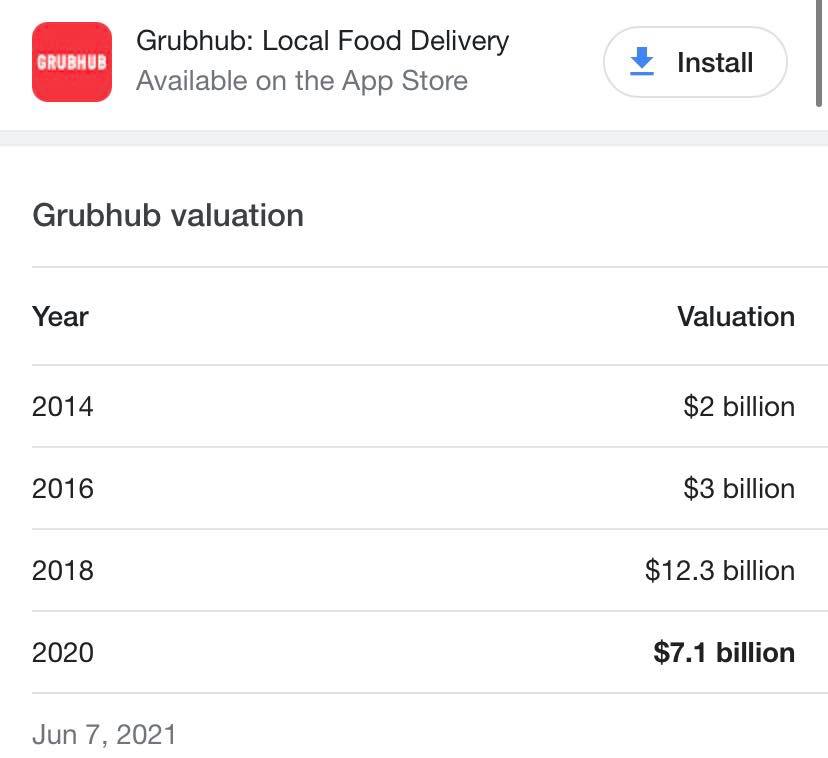Tap the GRUBHUB logo text inside icon

71,62
